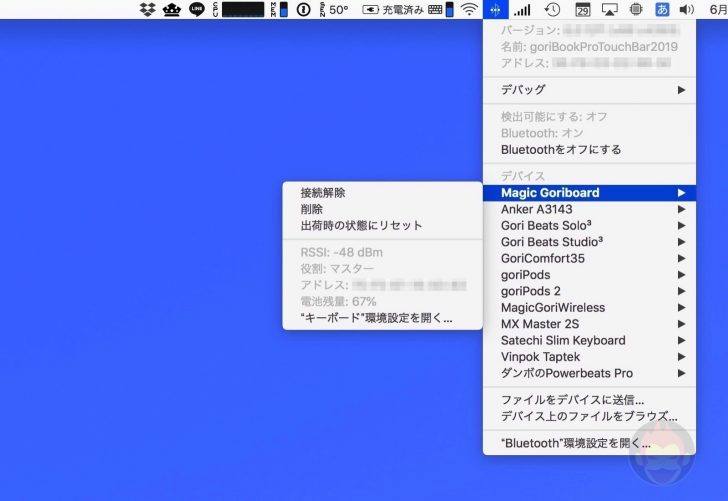Expand the MagicGoriWireless submenu arrow

click(x=681, y=308)
